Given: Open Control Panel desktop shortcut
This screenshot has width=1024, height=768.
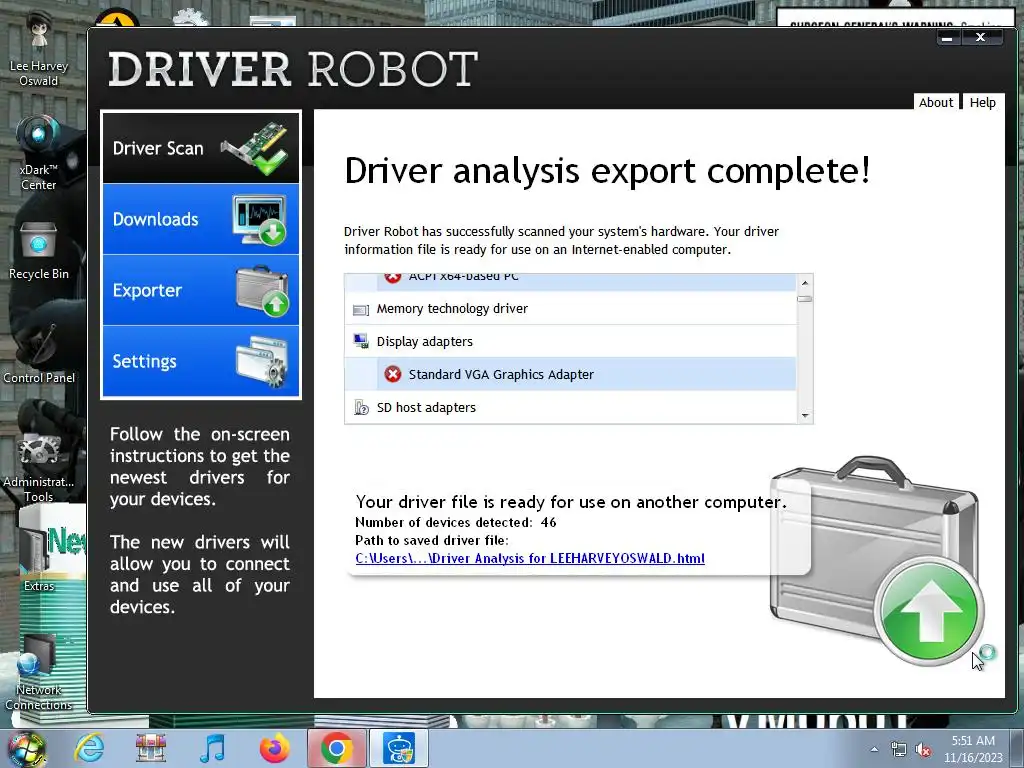Looking at the screenshot, I should coord(39,351).
